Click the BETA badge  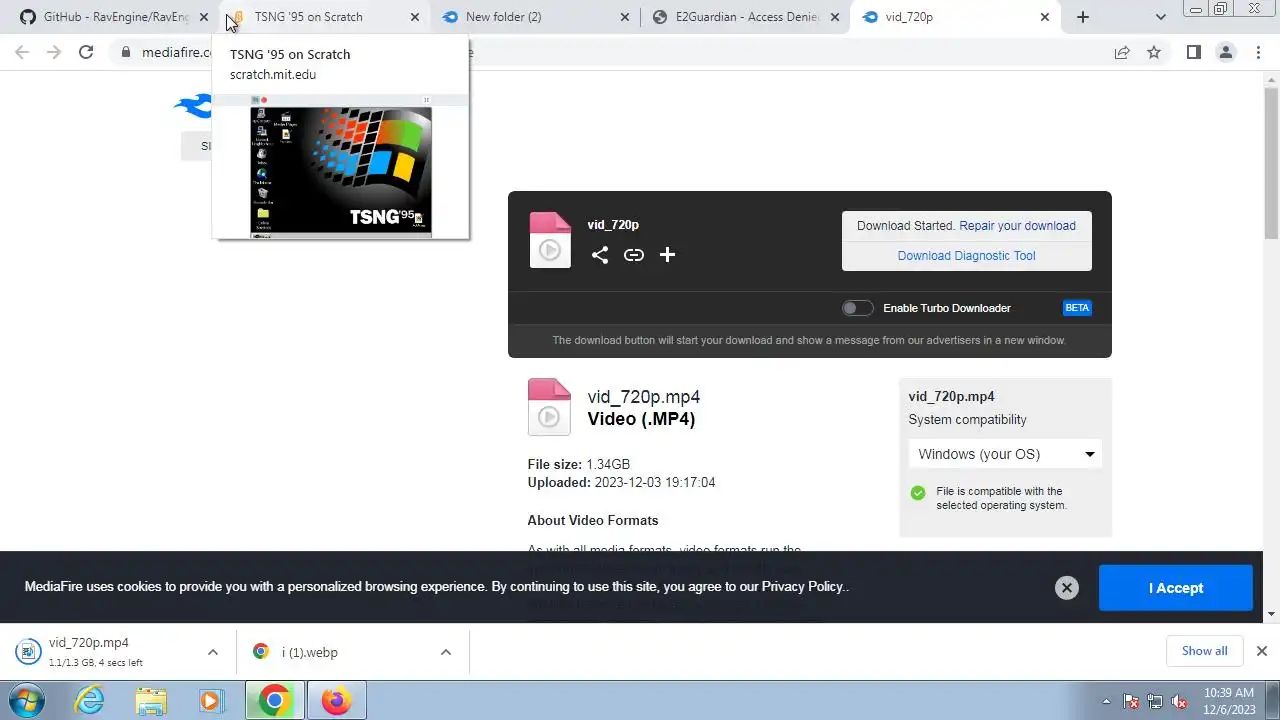pyautogui.click(x=1077, y=308)
